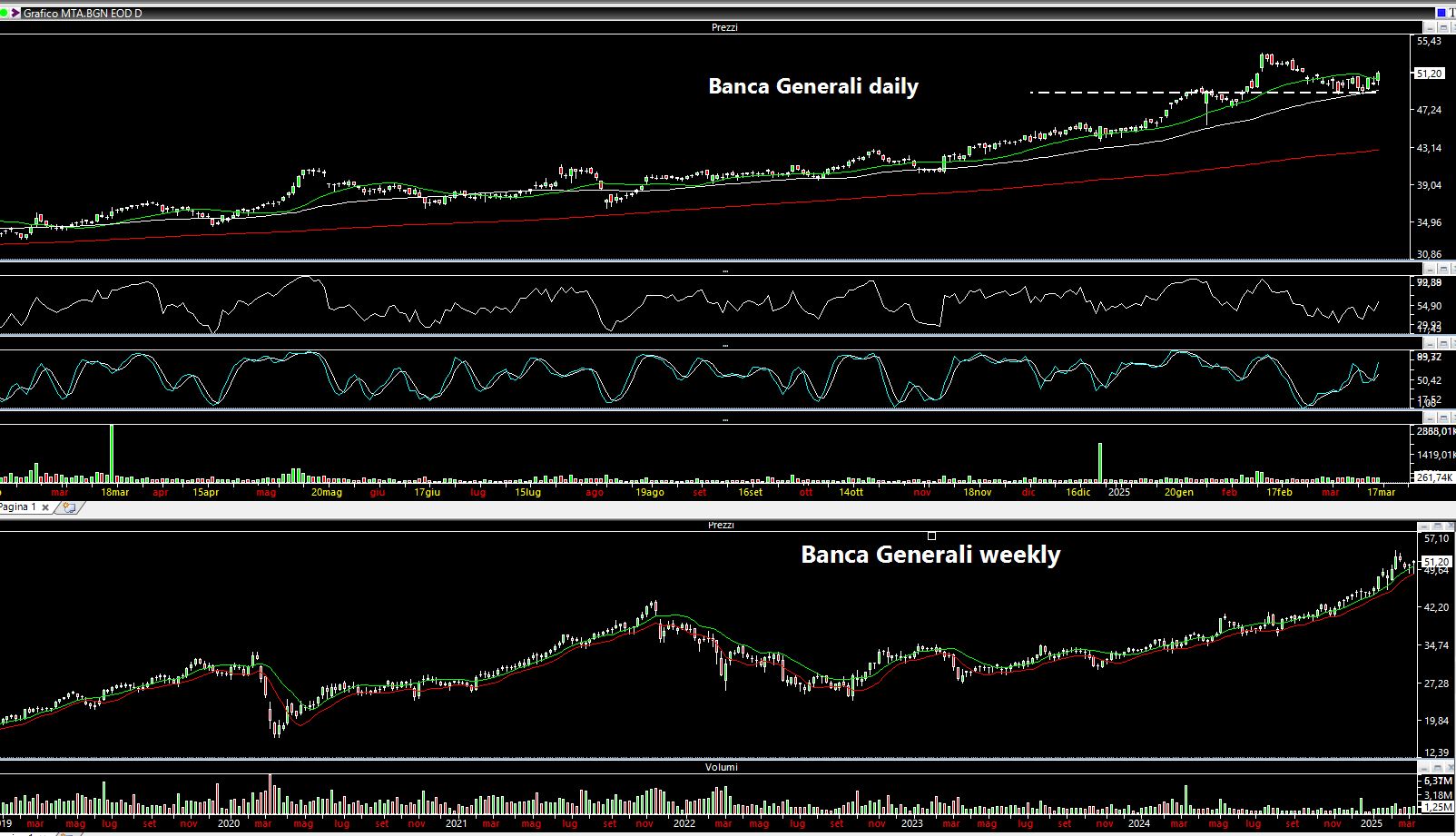Click the 50,42 stochastic scale value
Viewport: 1456px width, 836px height.
pos(1429,380)
